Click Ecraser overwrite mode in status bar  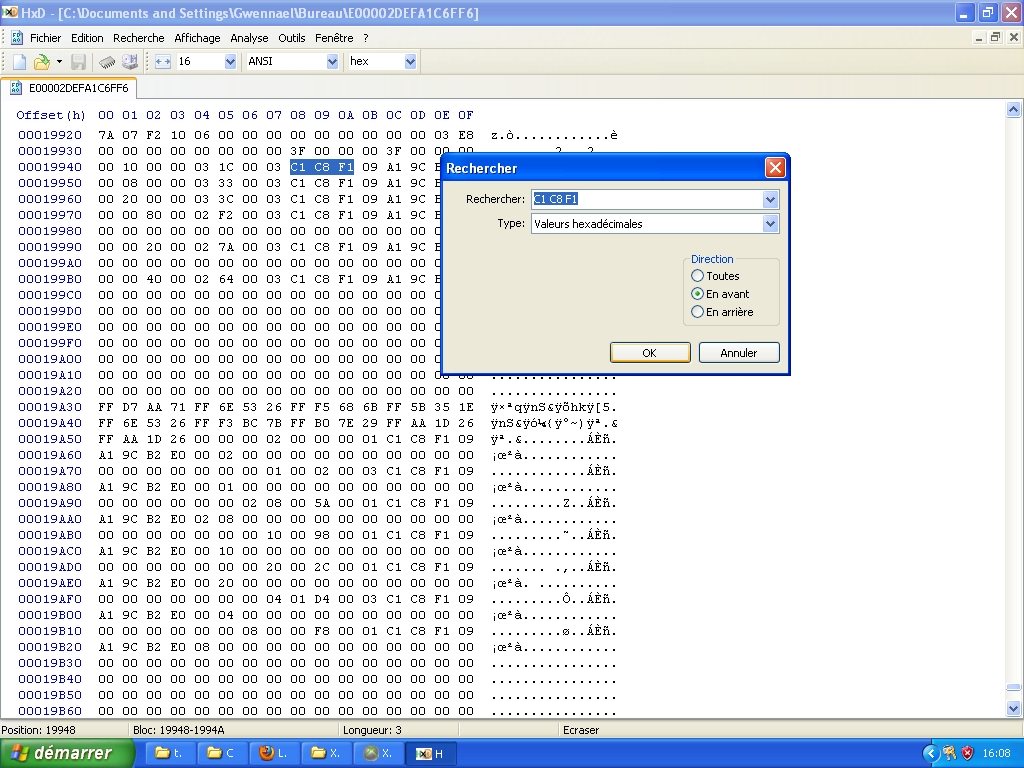[x=581, y=730]
